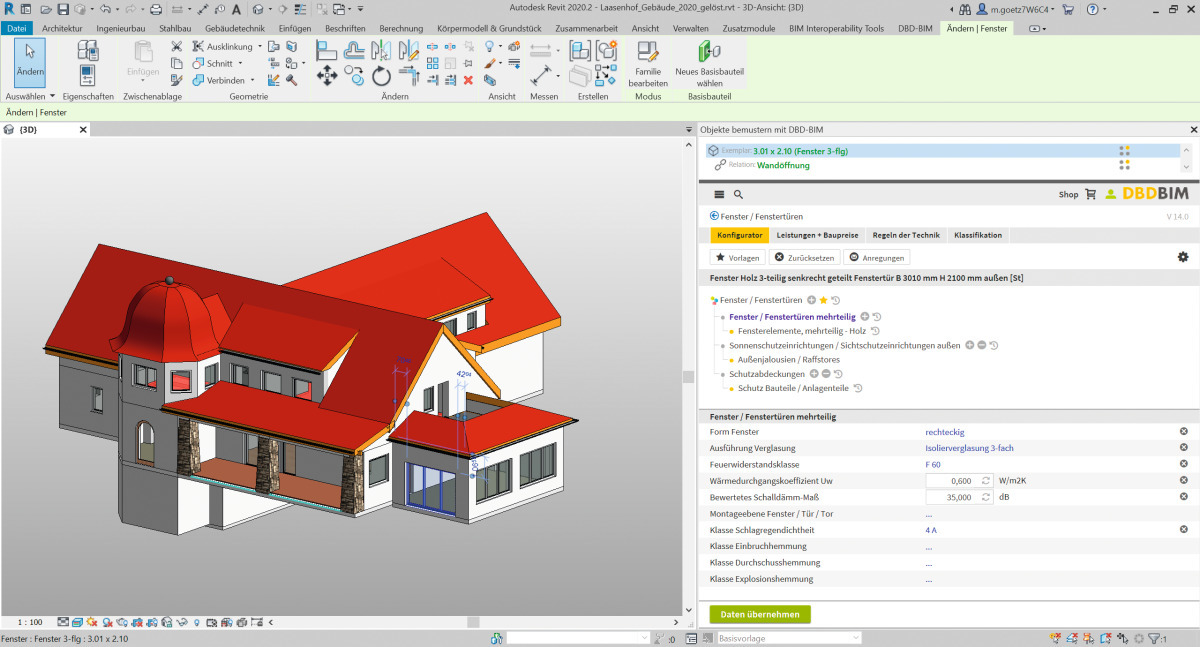Click the DBD-BIM search magnifier icon
Viewport: 1200px width, 647px height.
(739, 194)
